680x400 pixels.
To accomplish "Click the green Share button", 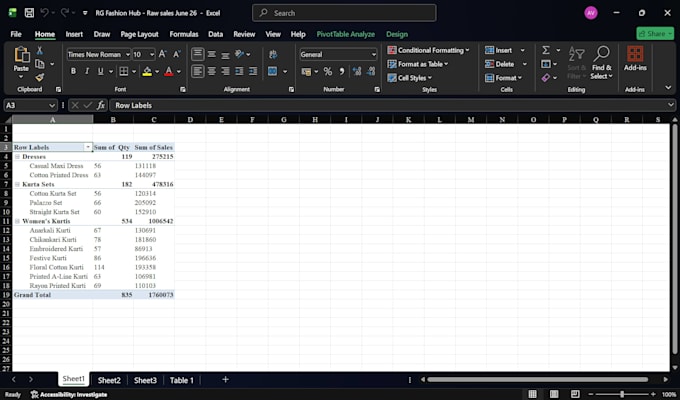I will click(655, 33).
